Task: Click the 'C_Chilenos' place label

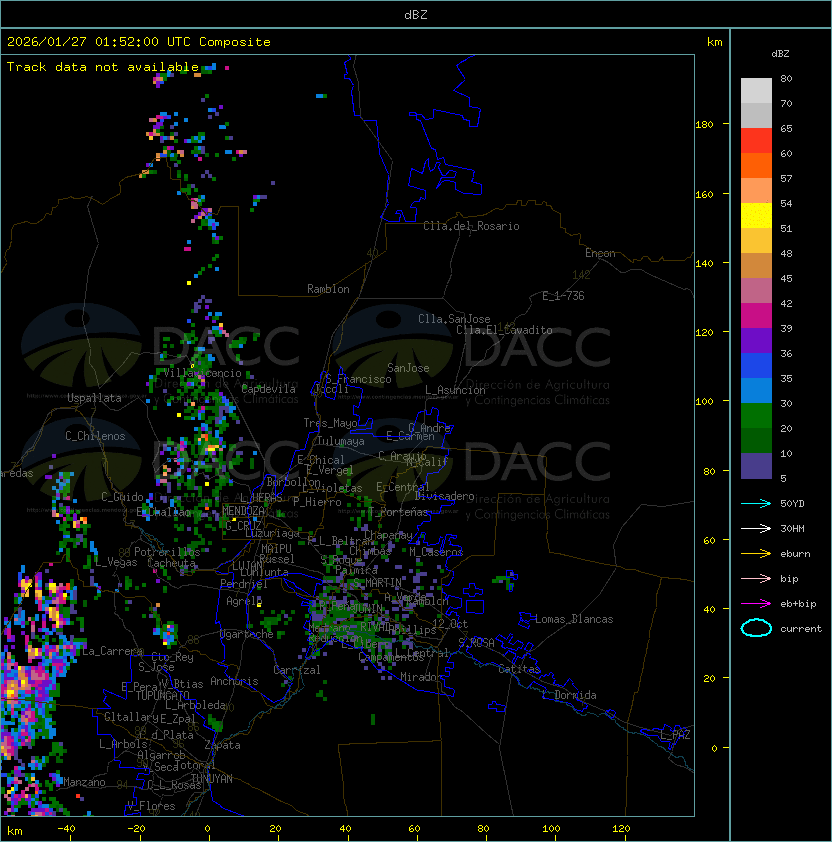Action: (95, 436)
